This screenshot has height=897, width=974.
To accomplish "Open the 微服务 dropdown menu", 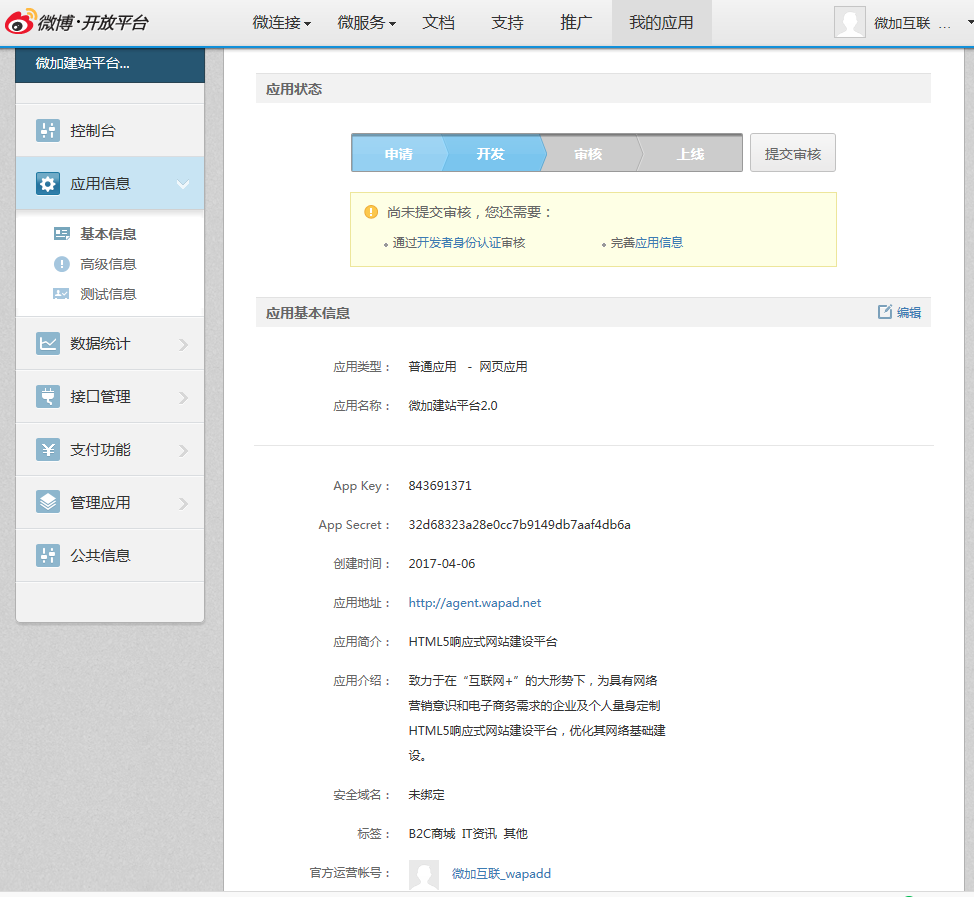I will click(x=366, y=22).
